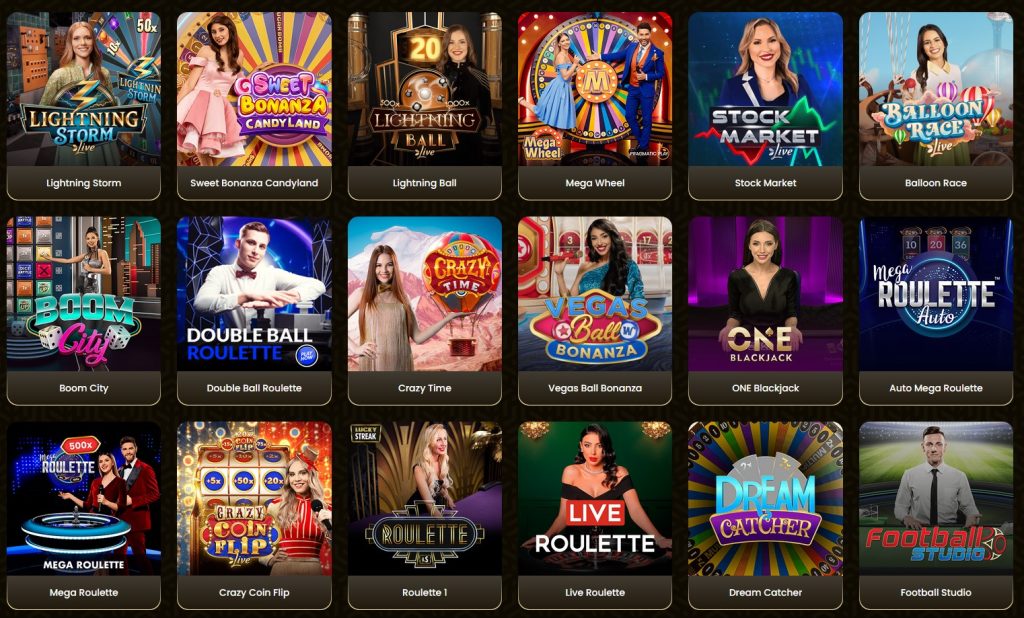The height and width of the screenshot is (618, 1024).
Task: Click the Play Now badge on Double Ball Roulette
Action: (x=306, y=355)
